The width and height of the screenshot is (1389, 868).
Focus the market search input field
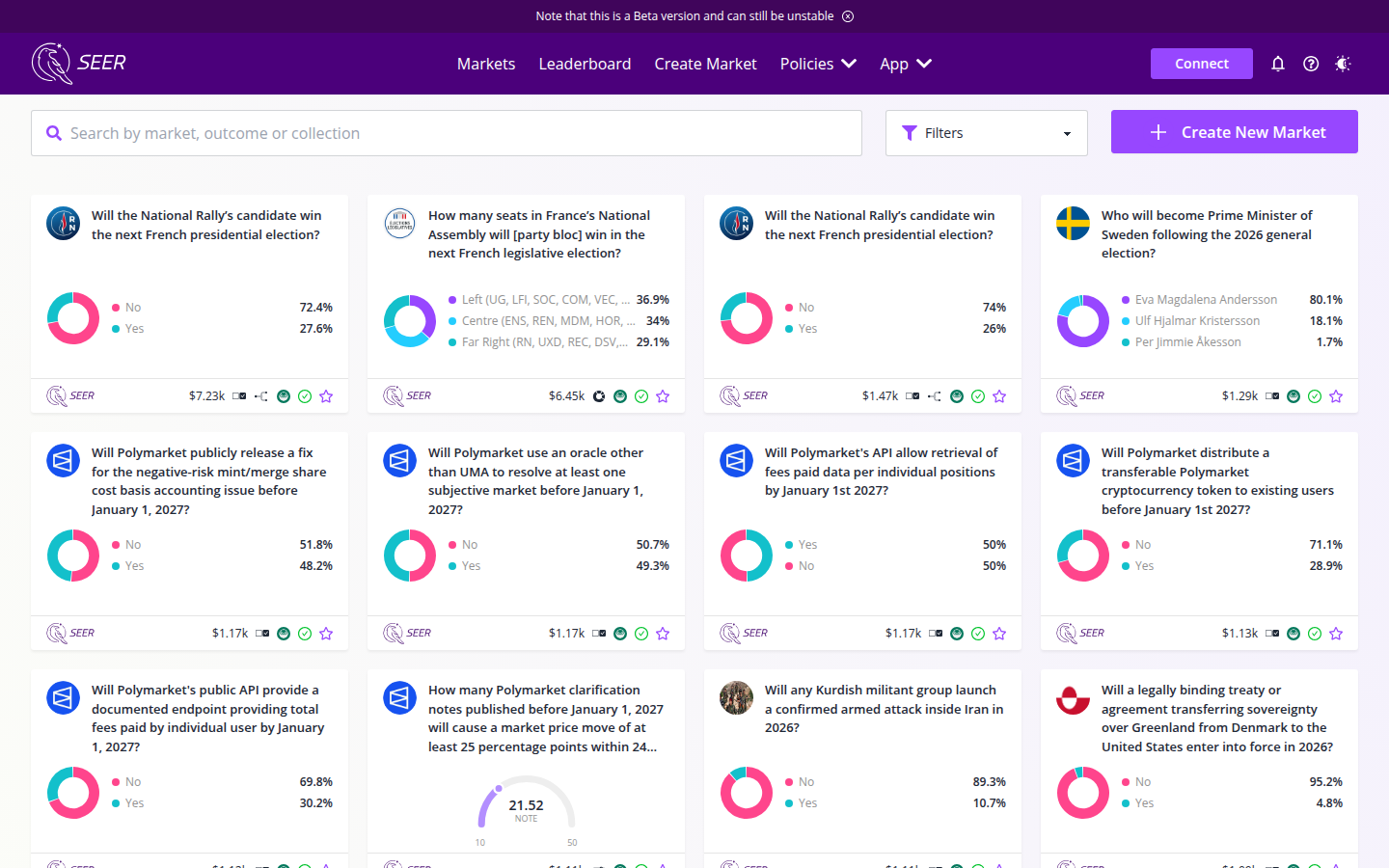click(447, 133)
